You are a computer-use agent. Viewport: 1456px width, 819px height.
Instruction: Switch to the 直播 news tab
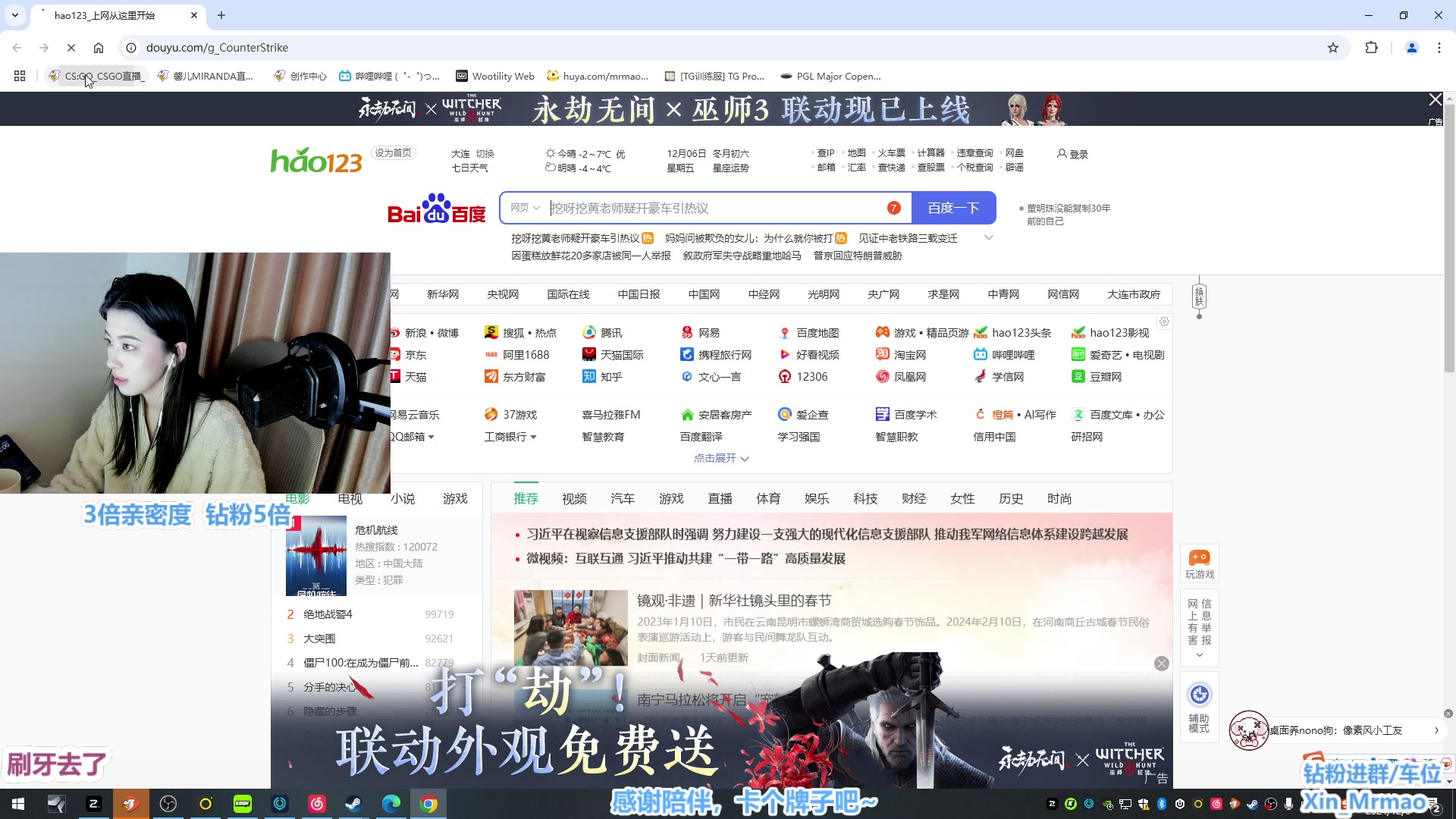720,498
